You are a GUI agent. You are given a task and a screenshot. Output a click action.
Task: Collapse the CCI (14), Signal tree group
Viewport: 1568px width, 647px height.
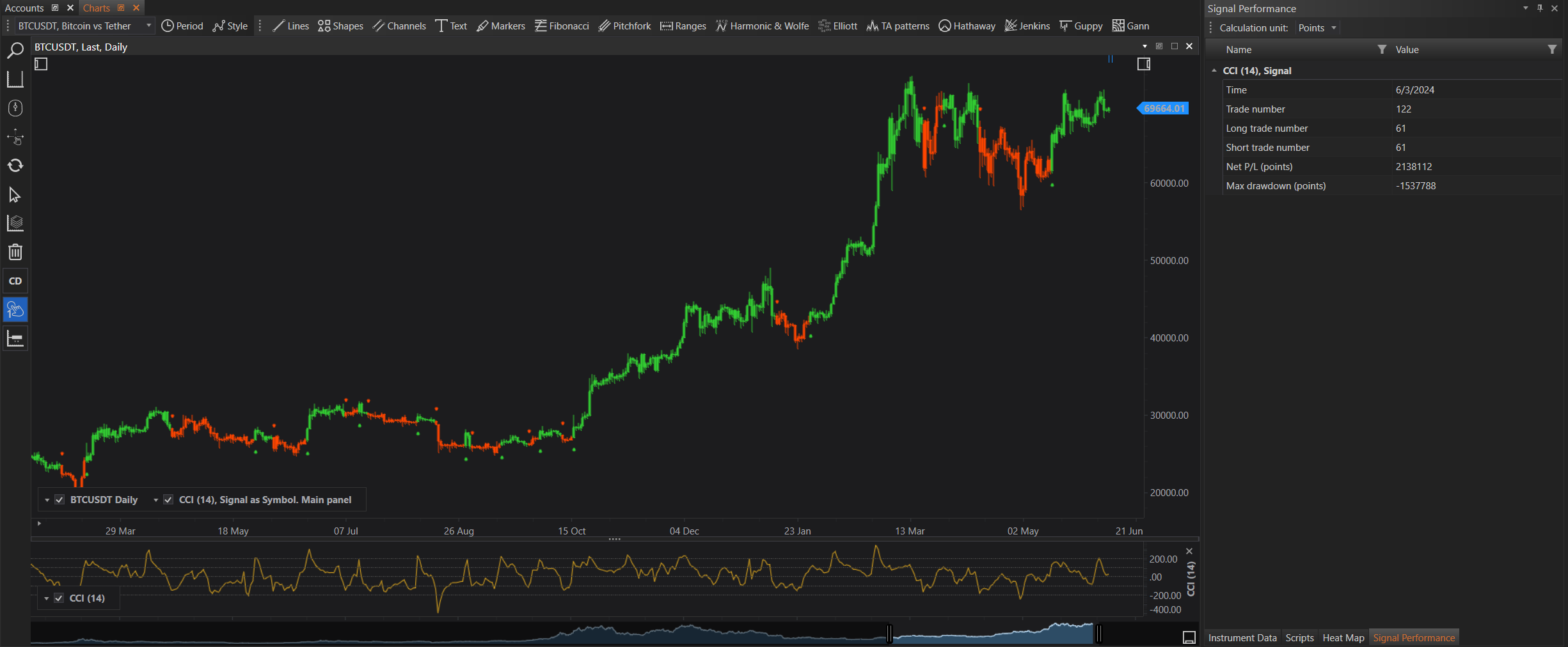(1214, 71)
